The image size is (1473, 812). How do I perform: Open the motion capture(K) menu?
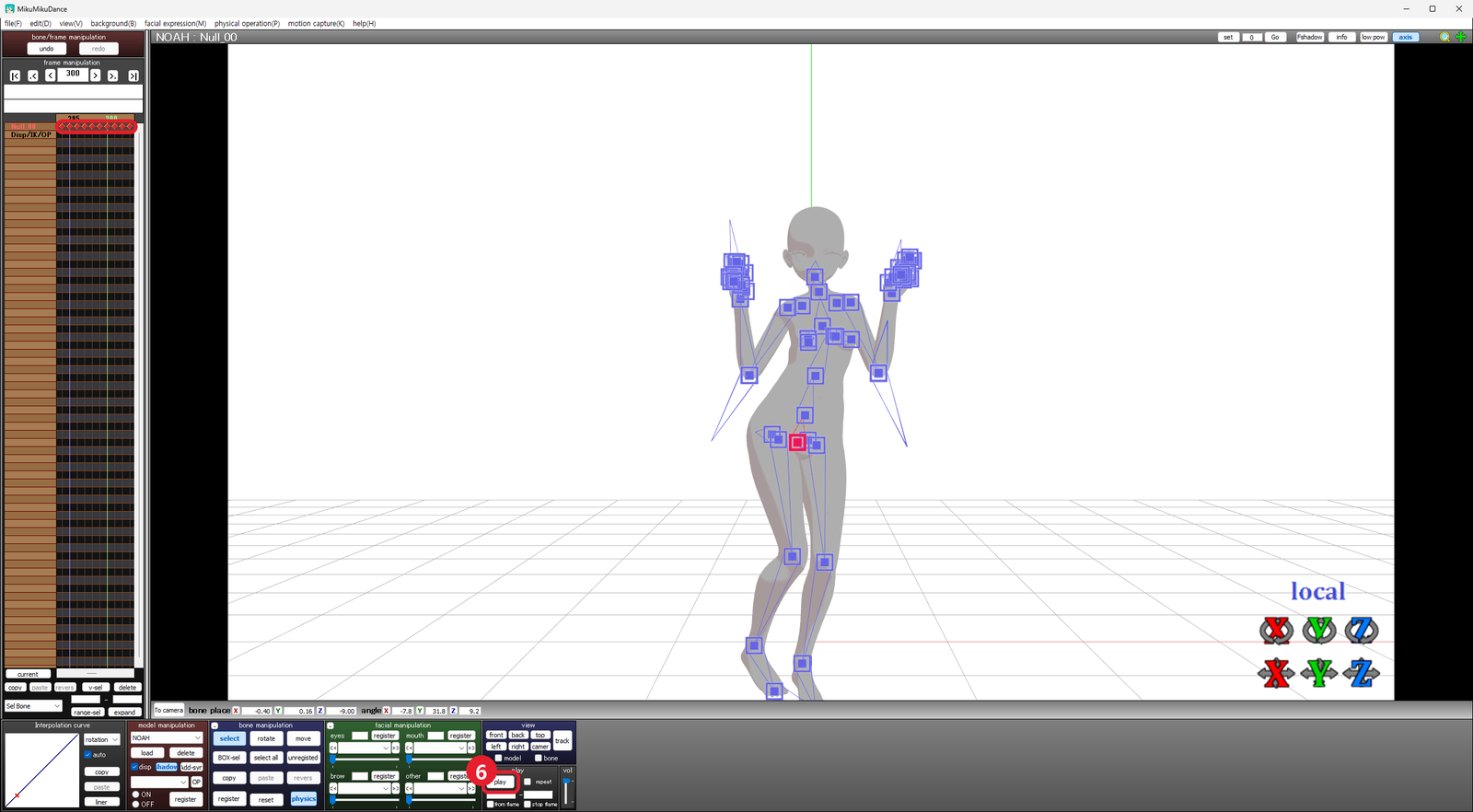tap(316, 23)
